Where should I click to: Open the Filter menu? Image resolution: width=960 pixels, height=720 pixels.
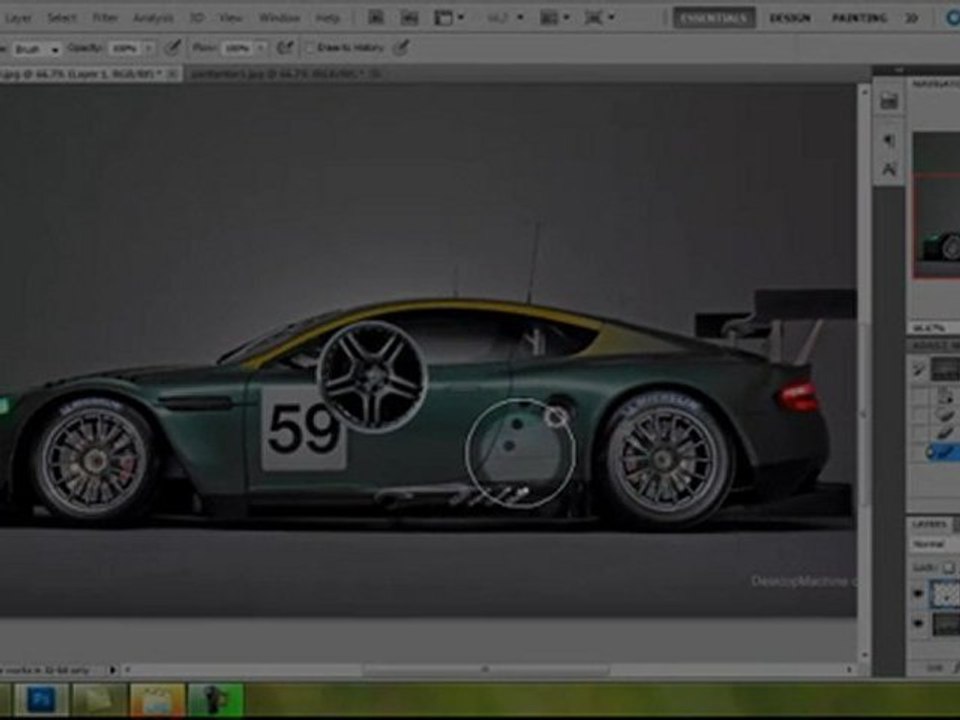pos(105,18)
